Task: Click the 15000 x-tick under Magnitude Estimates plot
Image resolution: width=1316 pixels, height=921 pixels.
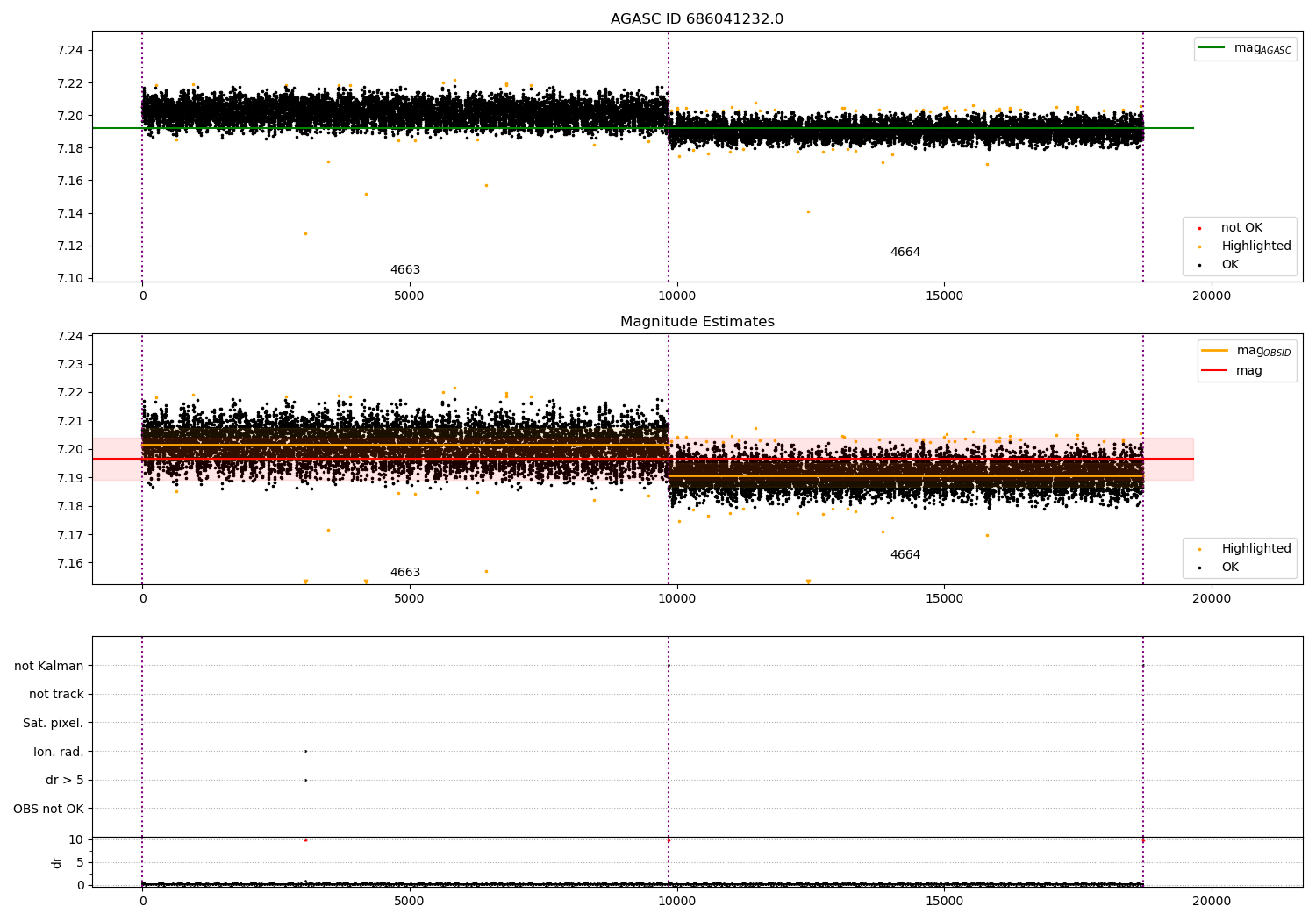Action: [944, 599]
